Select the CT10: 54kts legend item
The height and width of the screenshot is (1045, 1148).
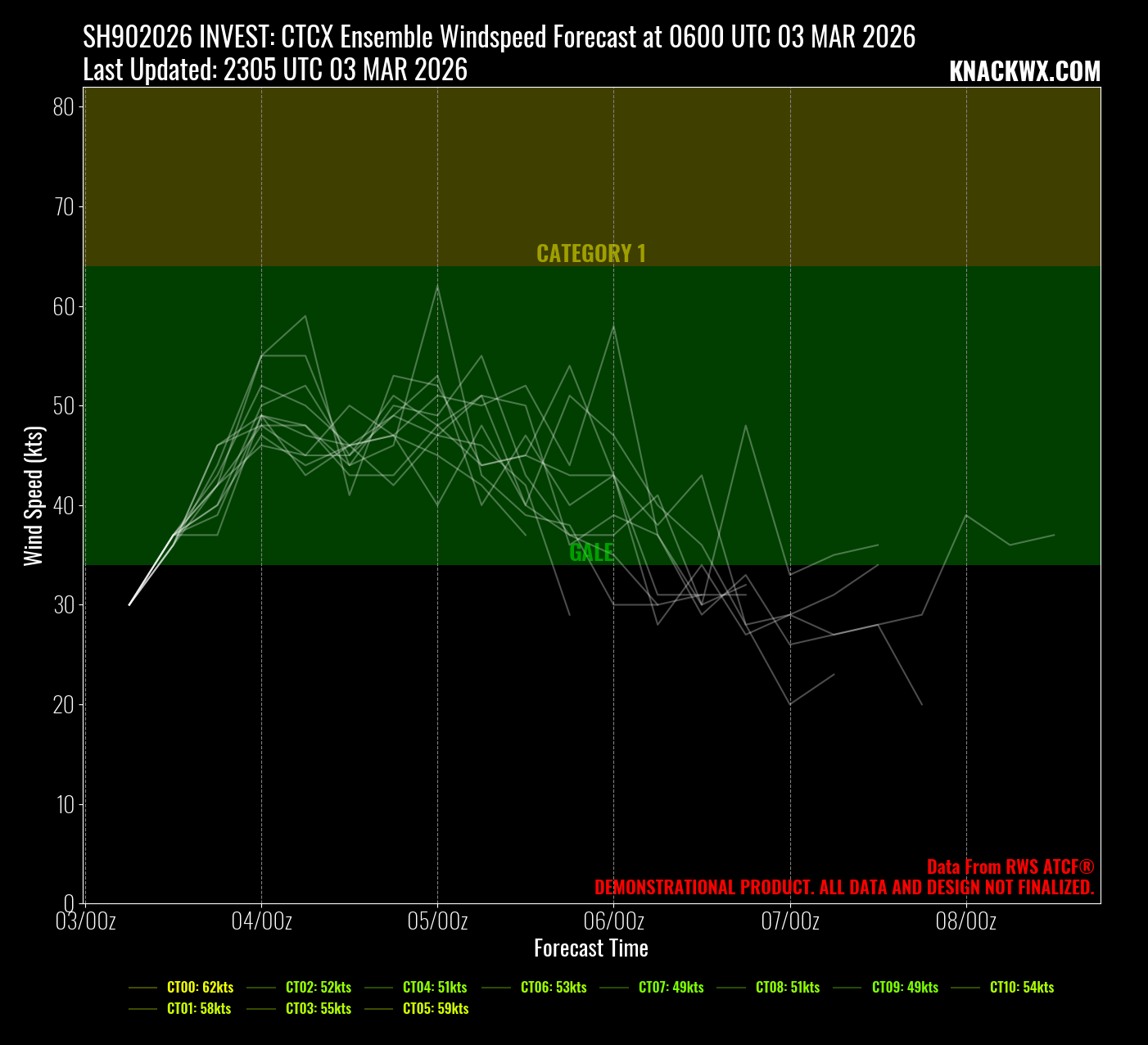tap(1022, 988)
